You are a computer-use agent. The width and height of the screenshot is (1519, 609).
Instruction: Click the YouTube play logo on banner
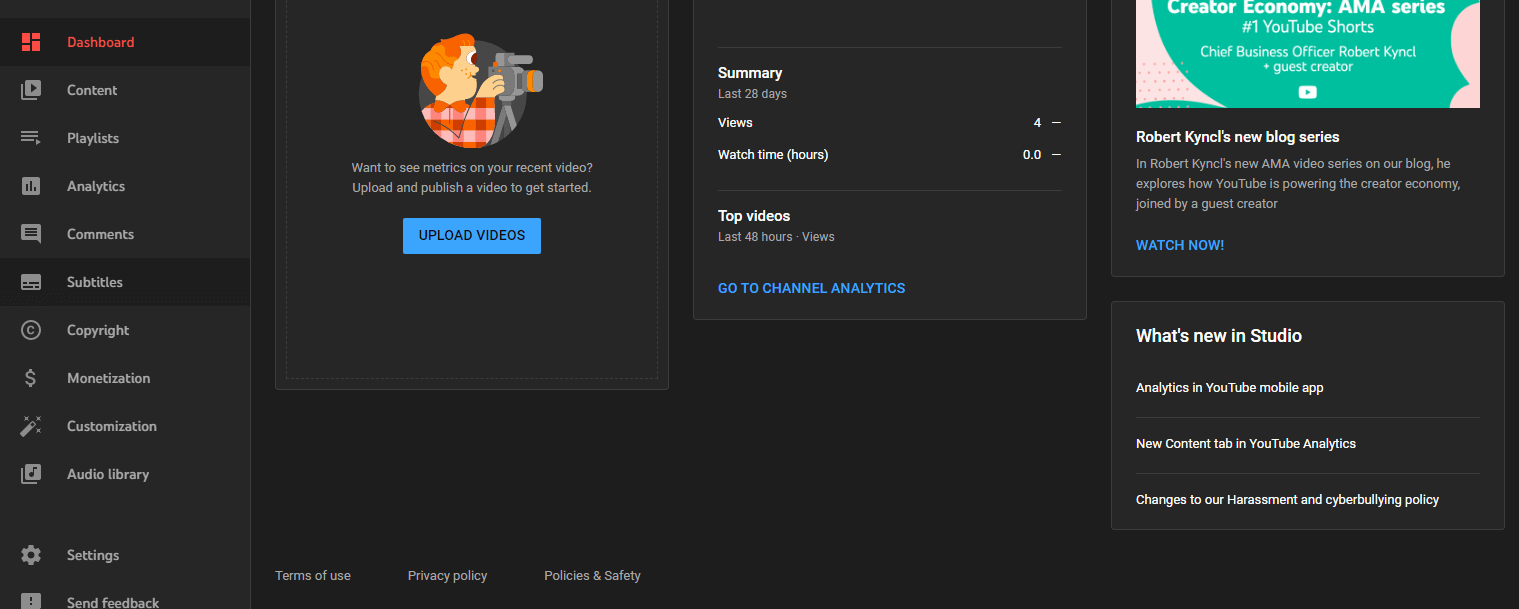pos(1307,92)
